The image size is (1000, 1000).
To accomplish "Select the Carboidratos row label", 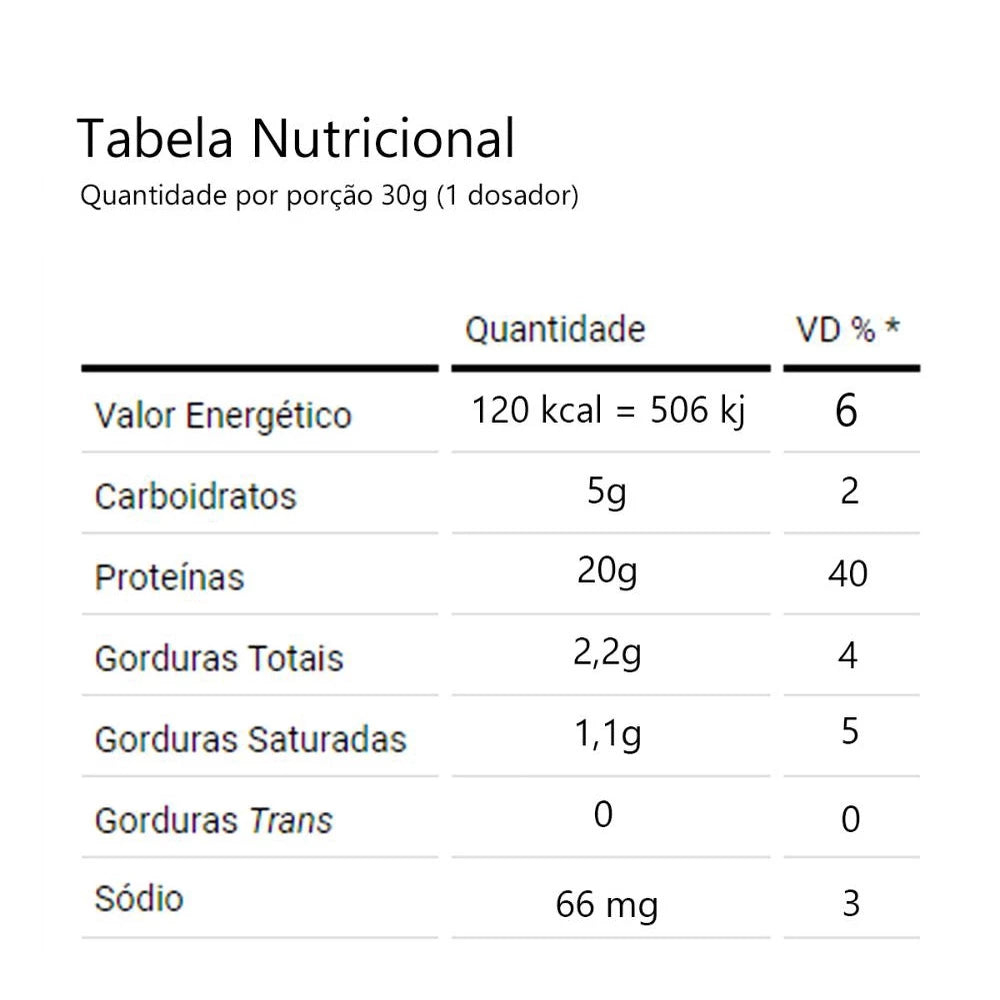I will (x=196, y=497).
